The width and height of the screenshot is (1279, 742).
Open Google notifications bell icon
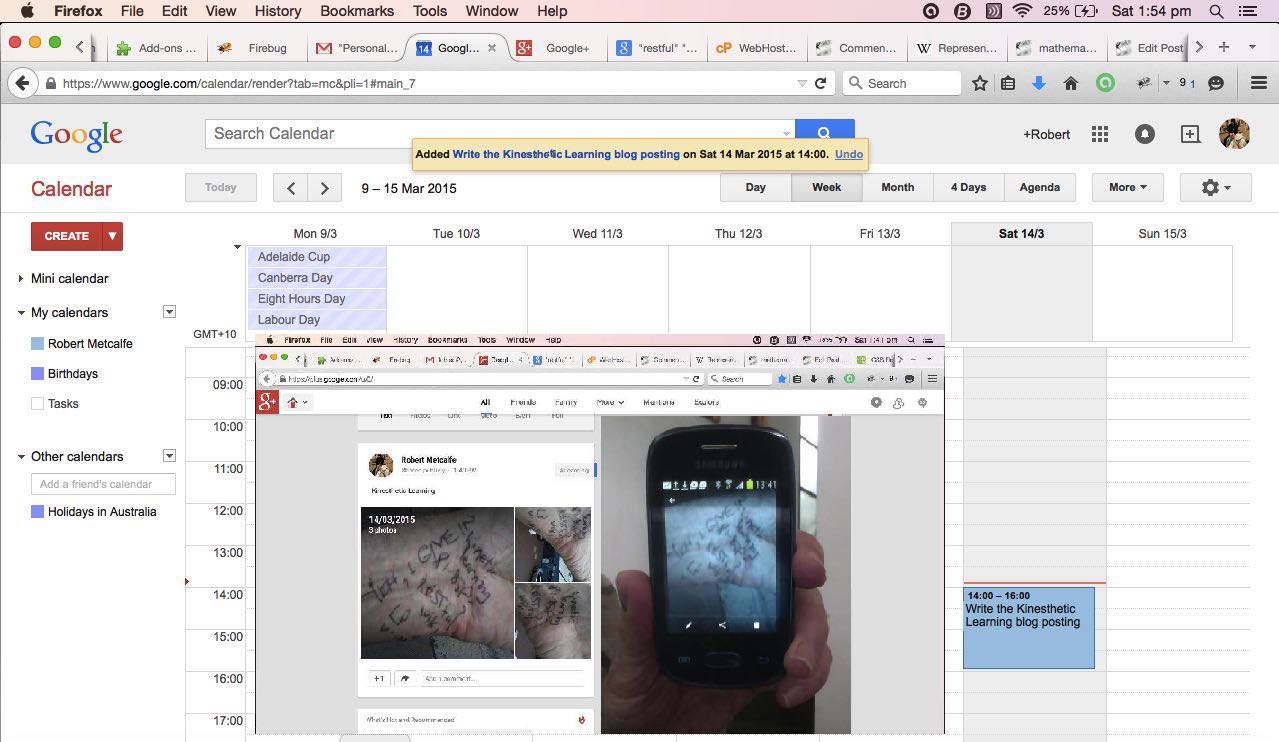[x=1145, y=134]
